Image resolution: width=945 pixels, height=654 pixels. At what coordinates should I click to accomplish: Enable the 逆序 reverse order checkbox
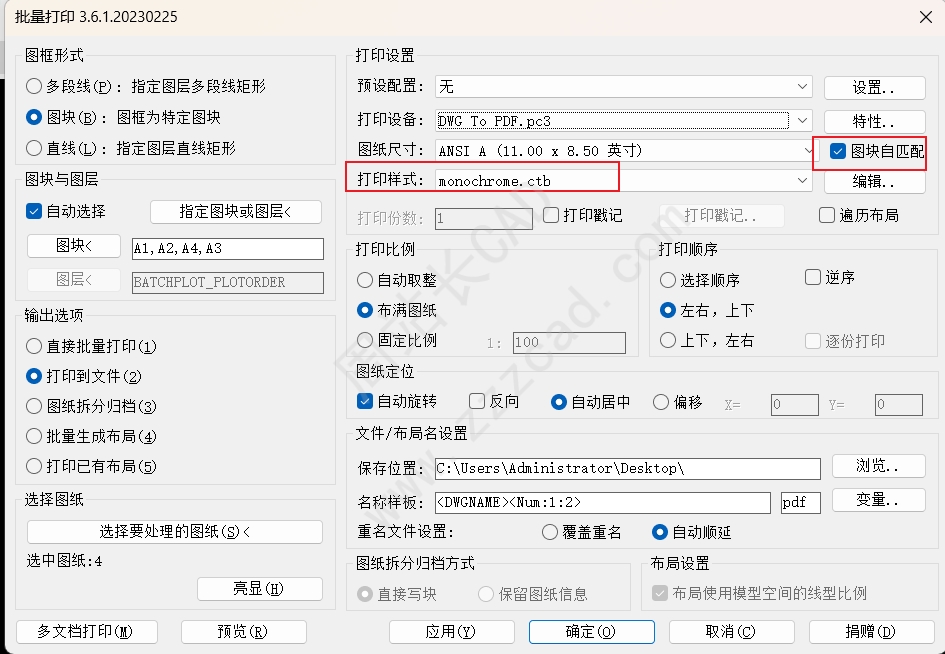point(813,277)
